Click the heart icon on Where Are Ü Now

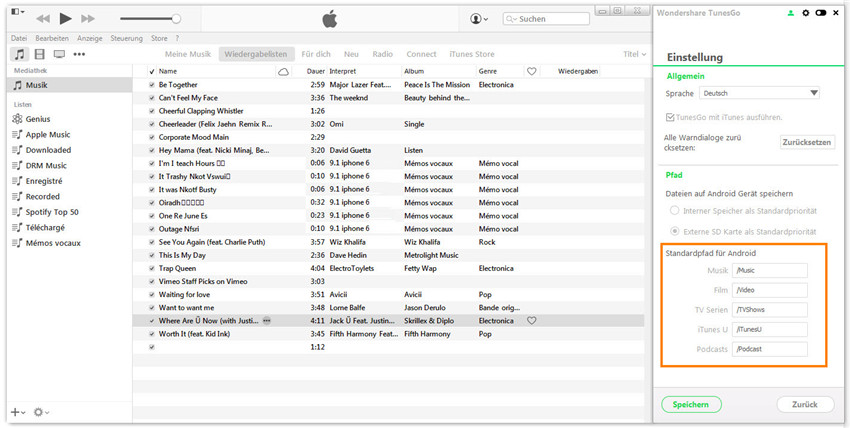click(x=532, y=321)
